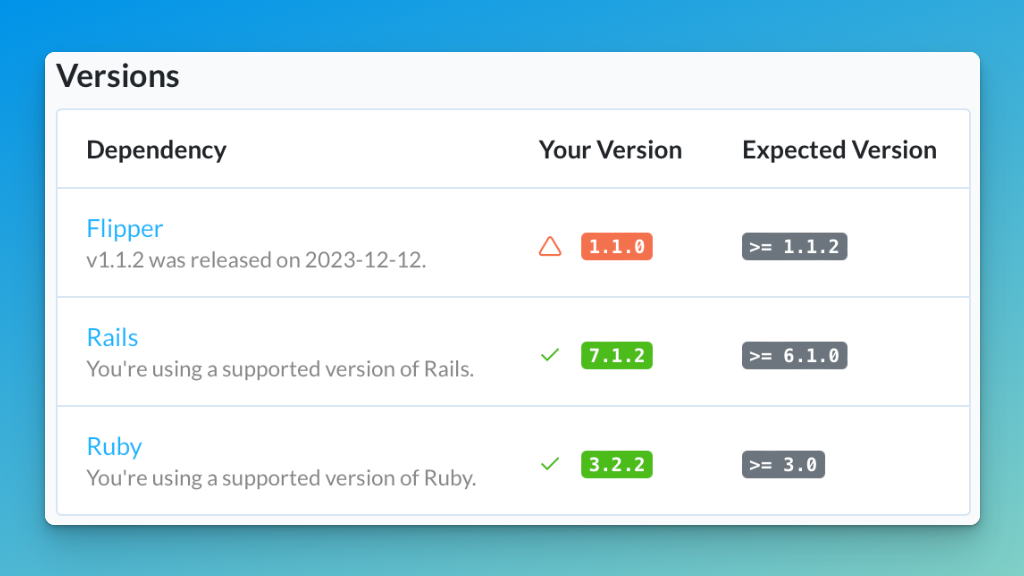Click 'You're using a supported version of Rails.'
1024x576 pixels.
(280, 369)
